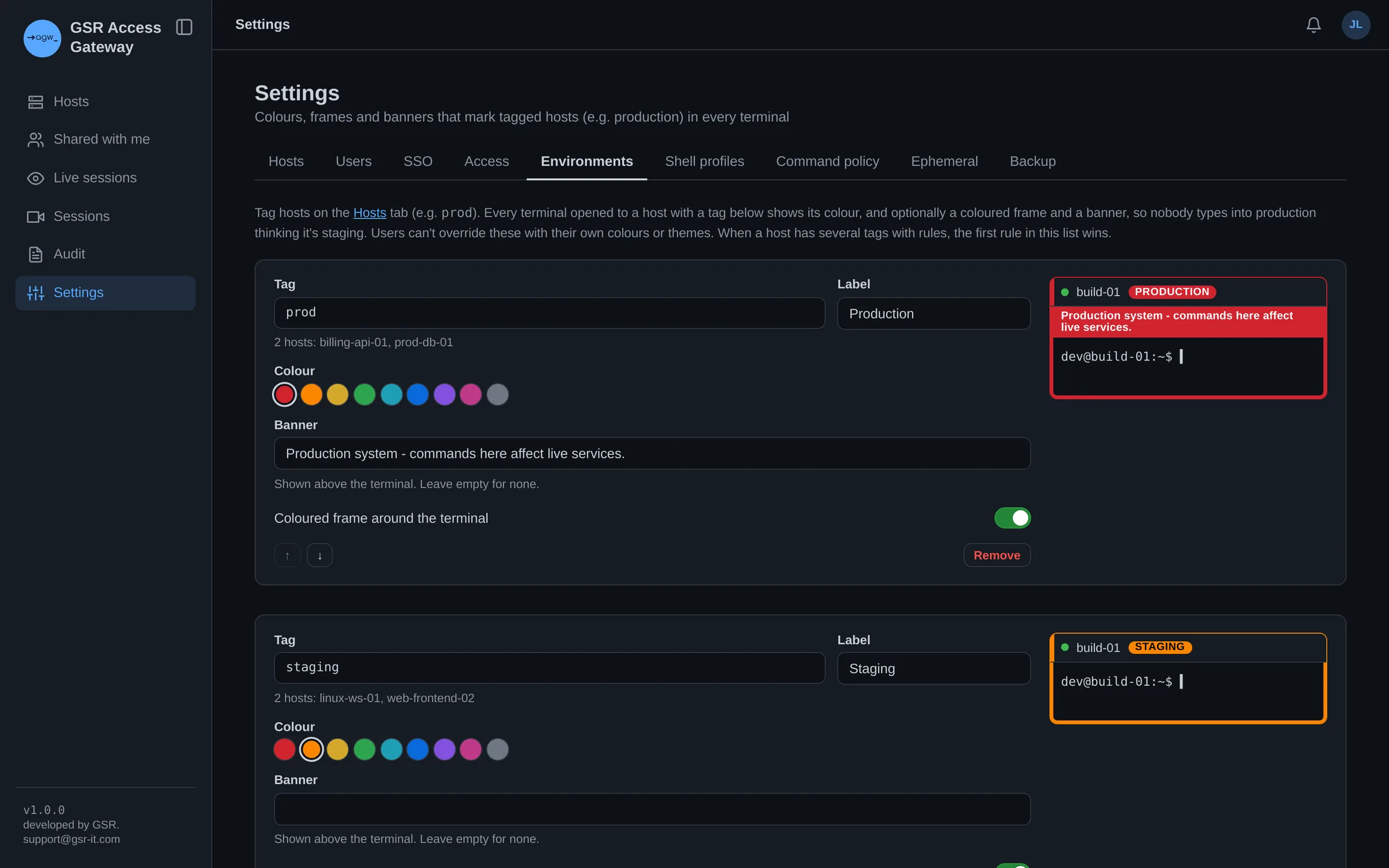Remove the prod environment rule

tap(997, 555)
